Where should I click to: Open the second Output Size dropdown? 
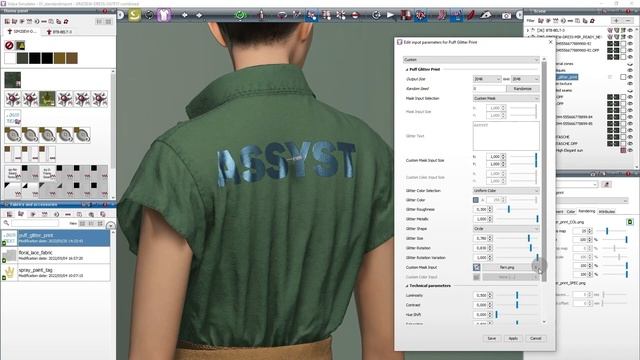(x=525, y=79)
